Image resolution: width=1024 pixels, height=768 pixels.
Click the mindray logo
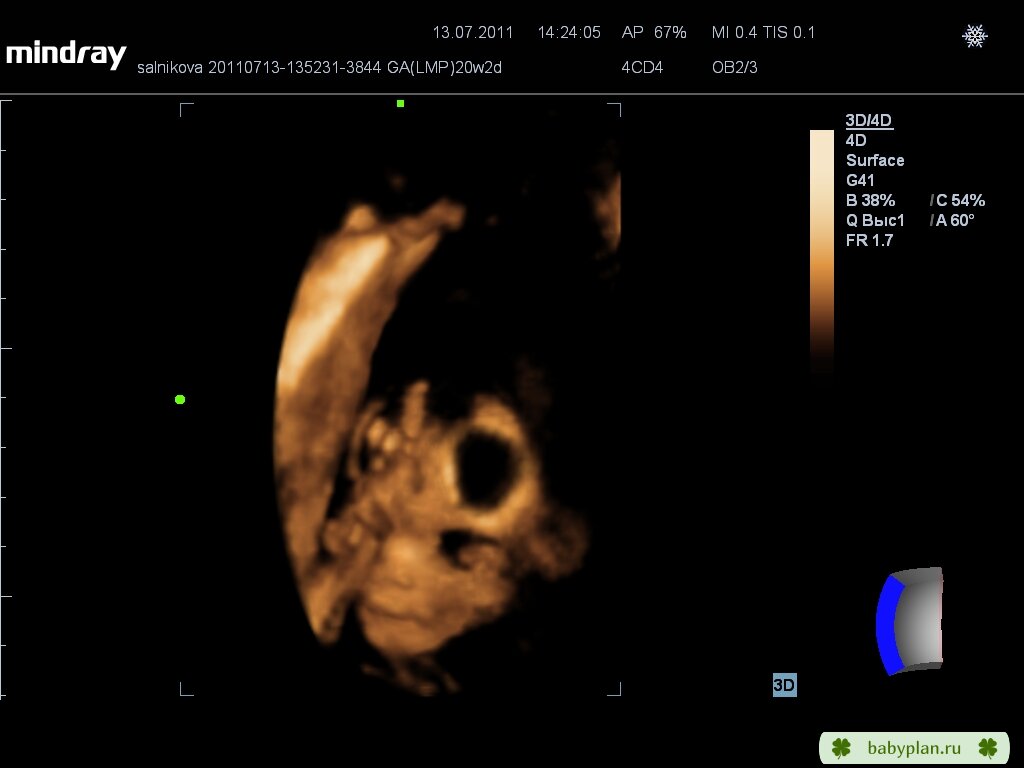pyautogui.click(x=66, y=54)
